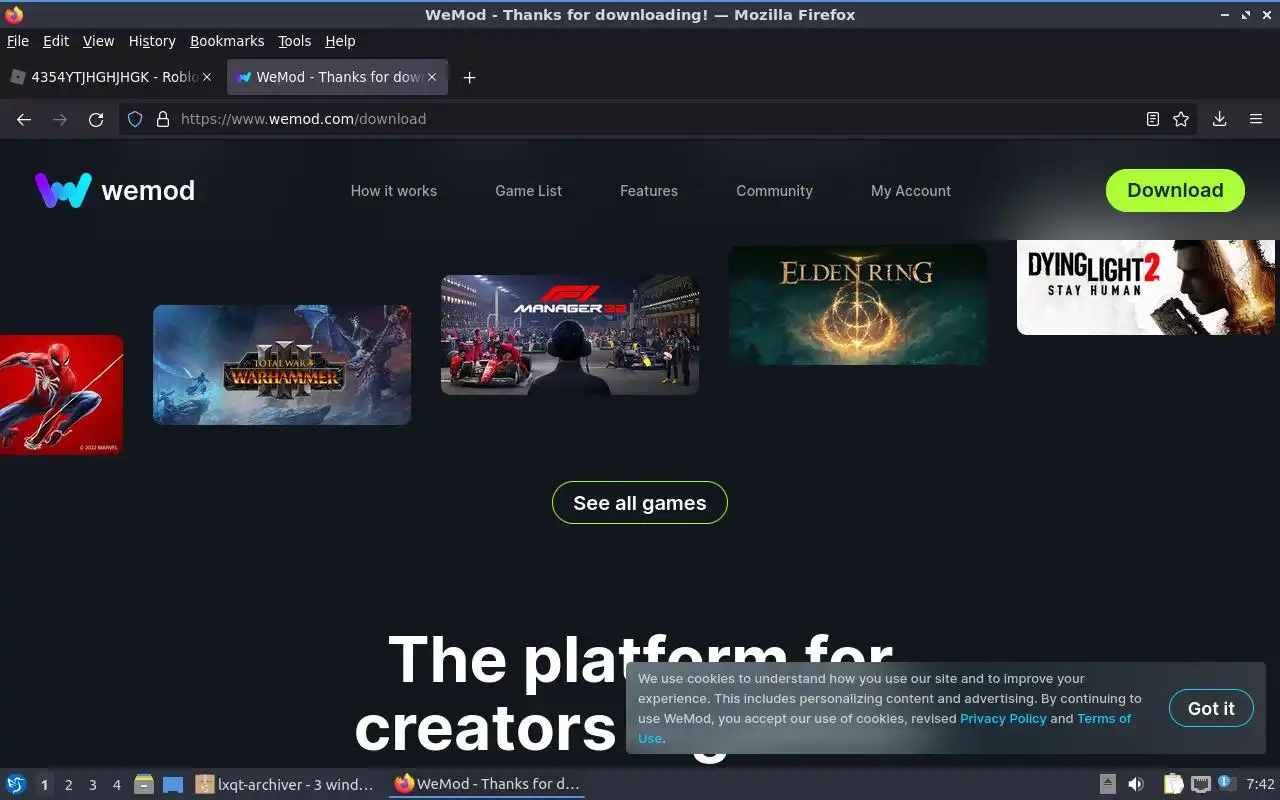Open the Firefox hamburger menu
This screenshot has width=1280, height=800.
pyautogui.click(x=1256, y=119)
